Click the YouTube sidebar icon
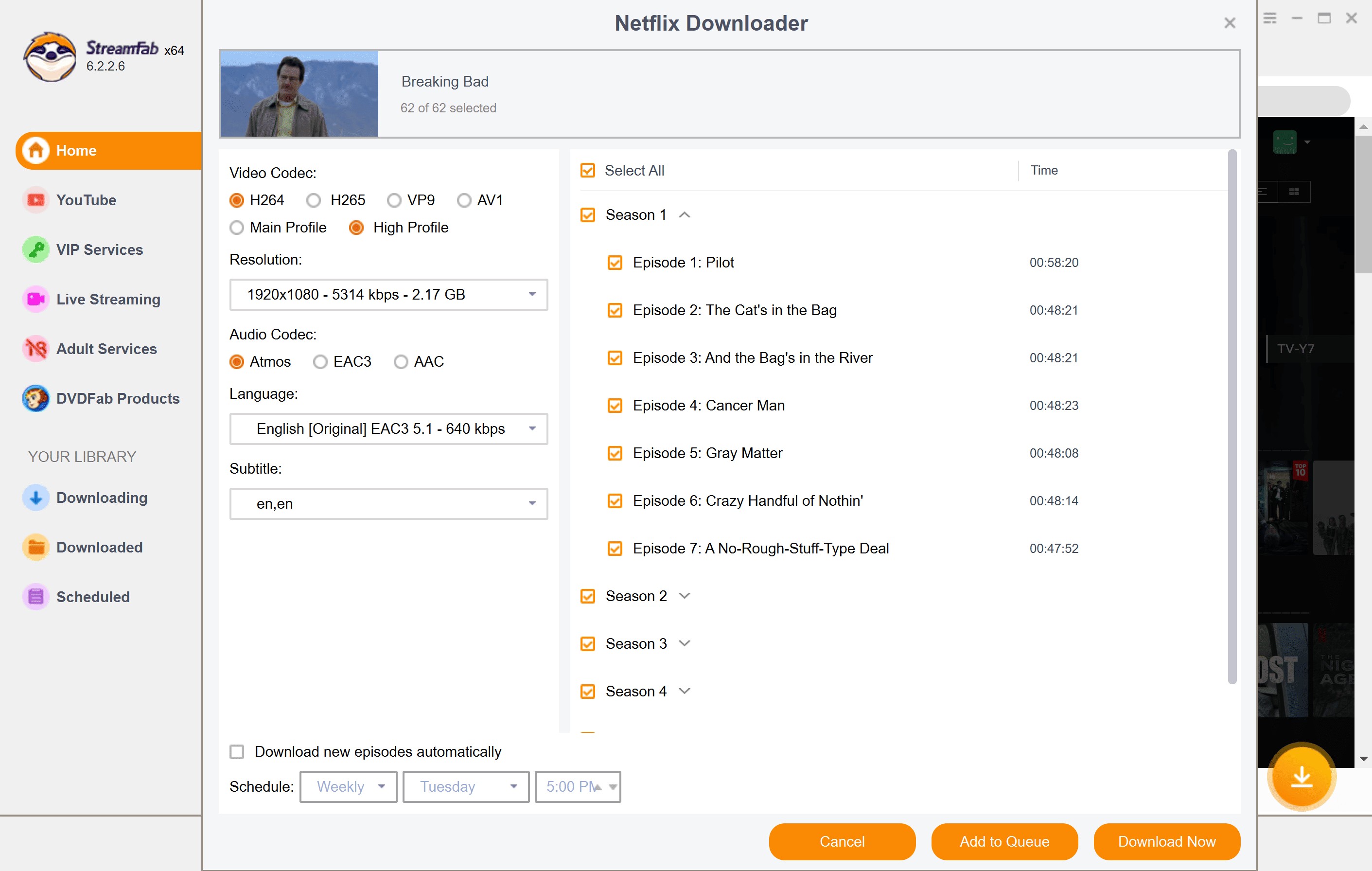Image resolution: width=1372 pixels, height=871 pixels. point(36,200)
